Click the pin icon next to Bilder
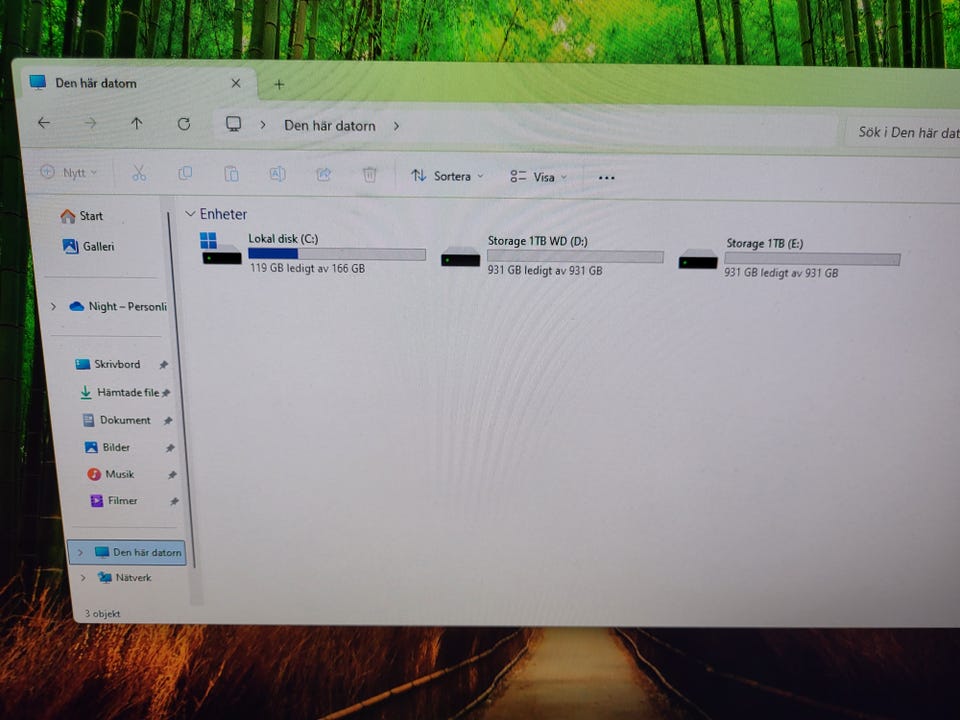This screenshot has width=960, height=720. tap(170, 448)
